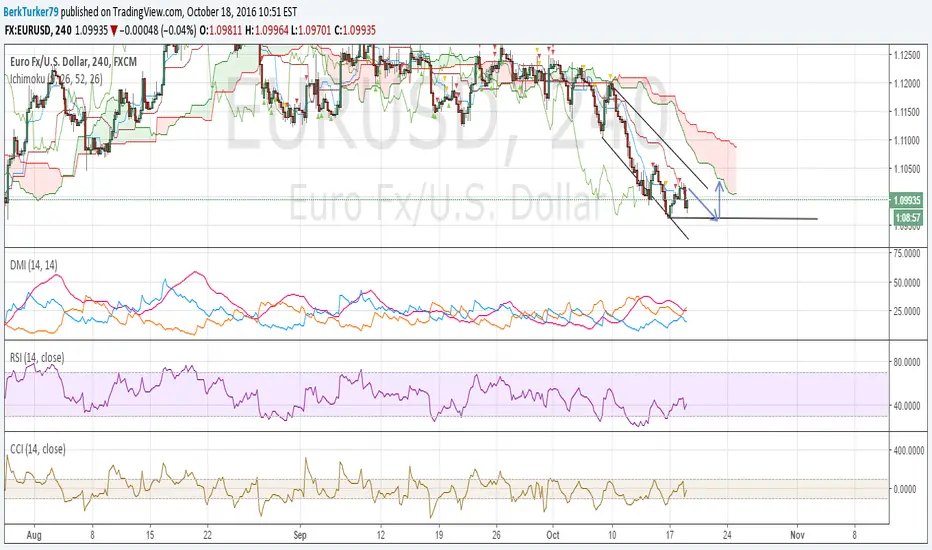This screenshot has height=550, width=932.
Task: Click the 25.0000 DMI scale value
Action: [x=907, y=311]
